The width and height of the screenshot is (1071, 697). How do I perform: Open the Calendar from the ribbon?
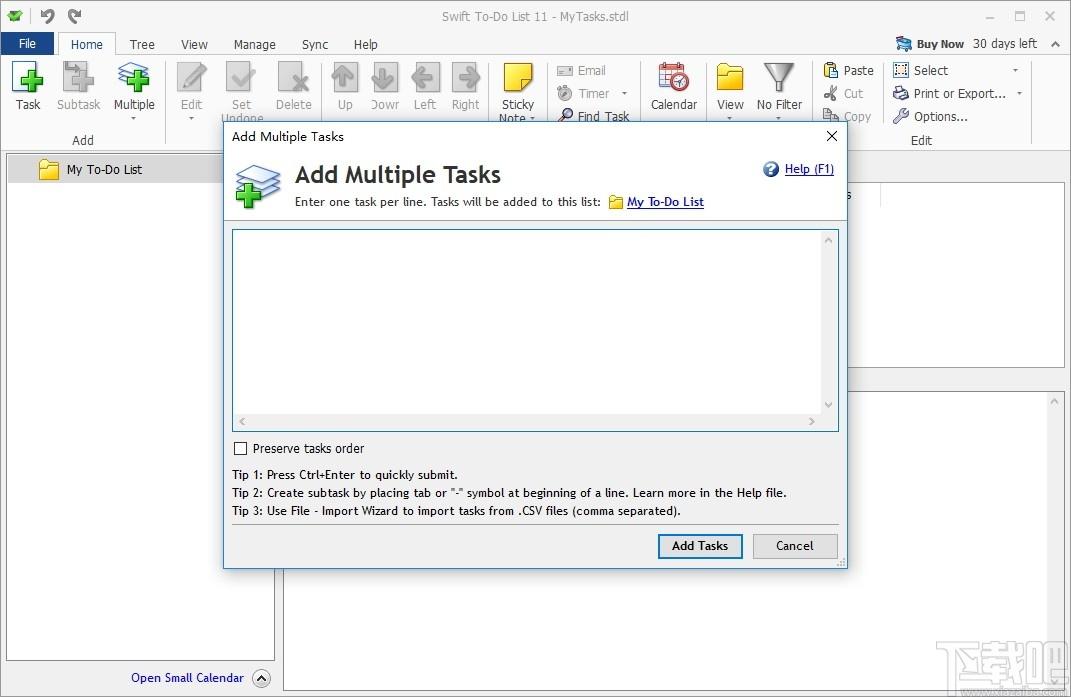click(x=673, y=77)
